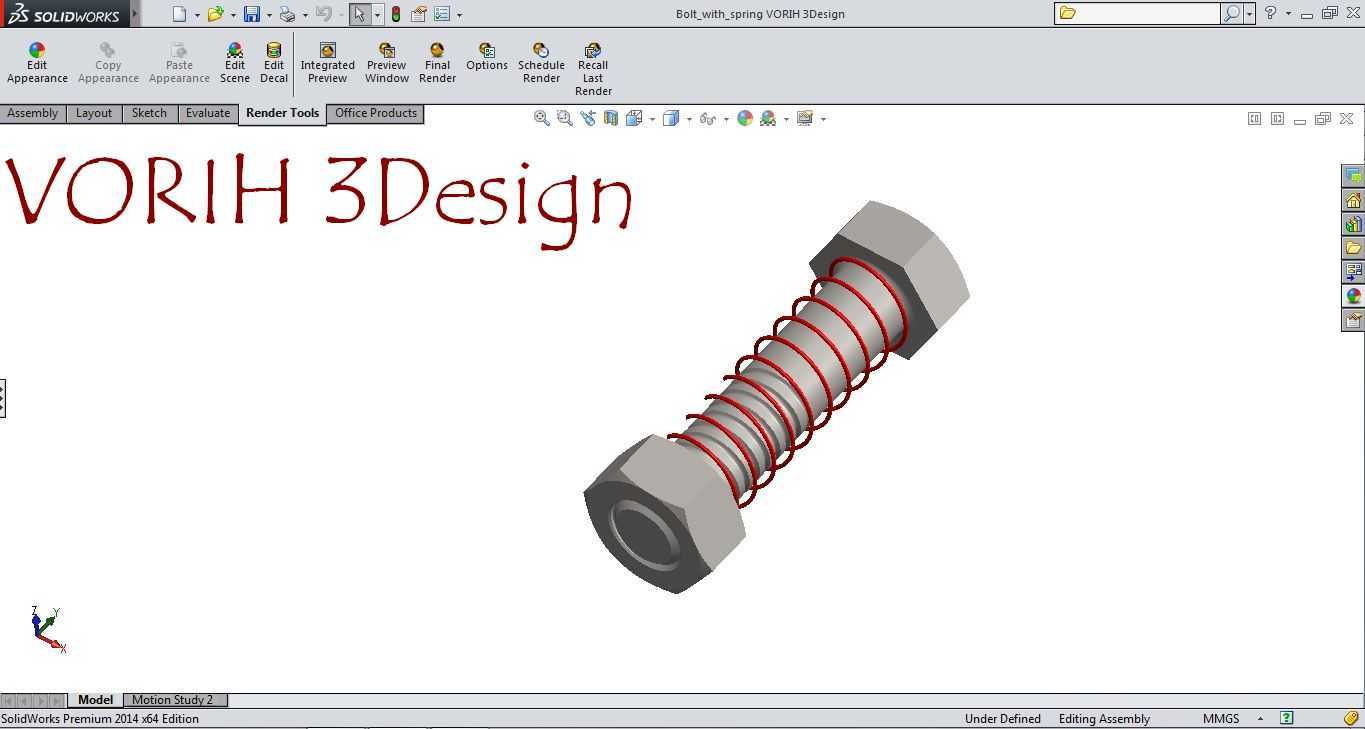Click heads-up Edit Appearance color ball
1365x729 pixels.
point(745,118)
